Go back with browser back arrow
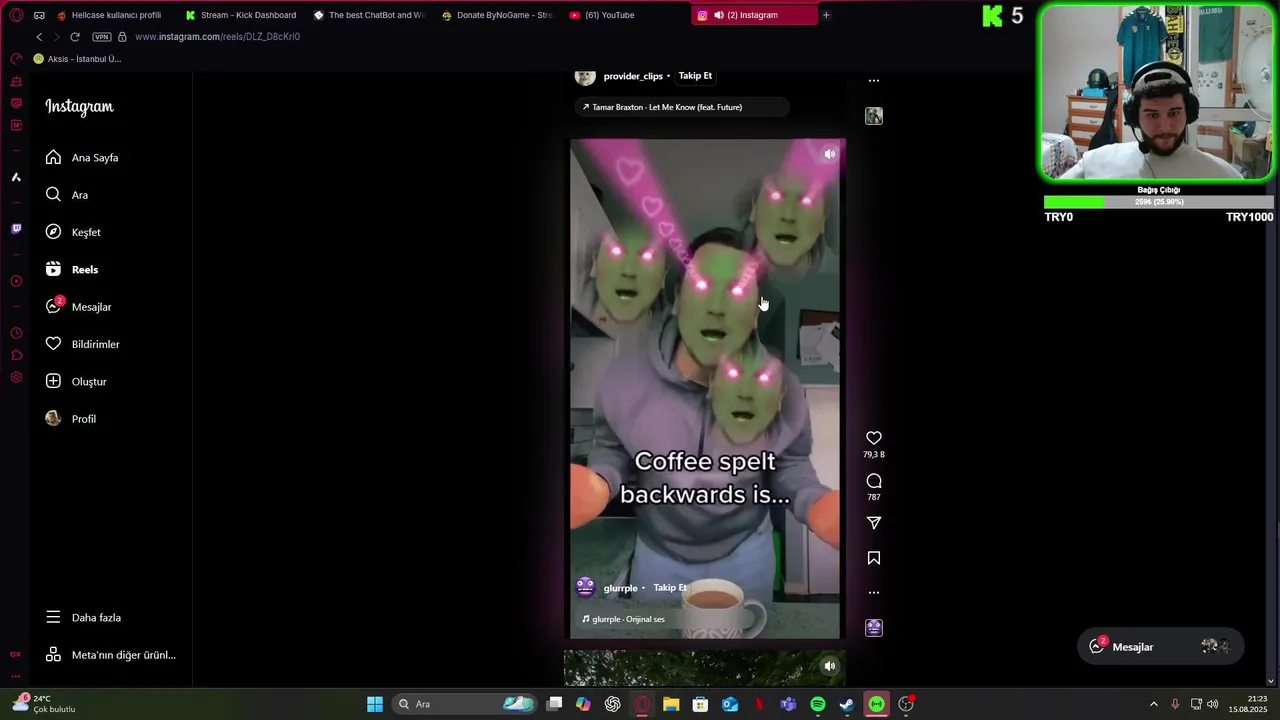 (39, 37)
